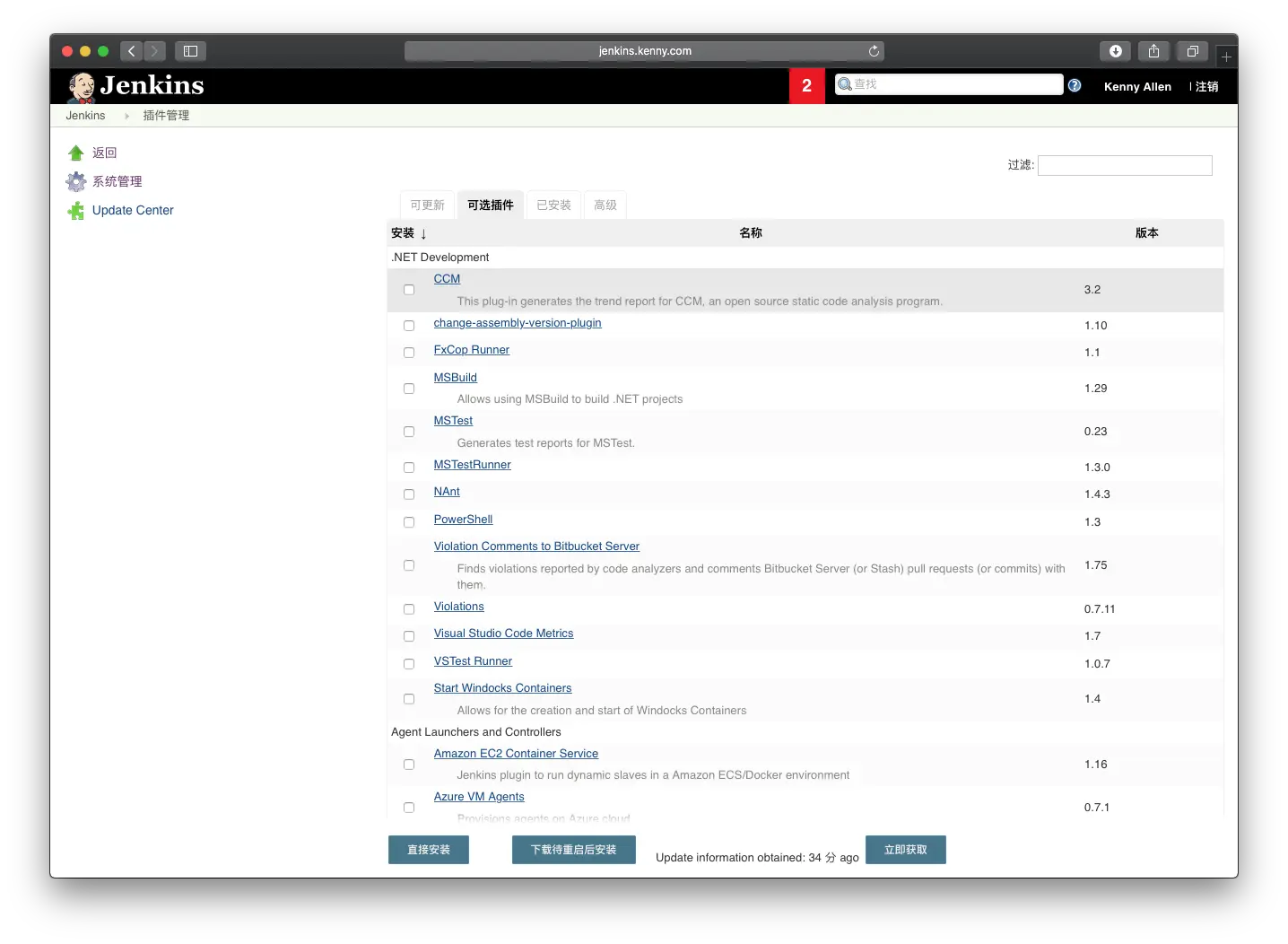Check the NAnt plugin checkbox
Viewport: 1288px width, 944px height.
pos(409,494)
